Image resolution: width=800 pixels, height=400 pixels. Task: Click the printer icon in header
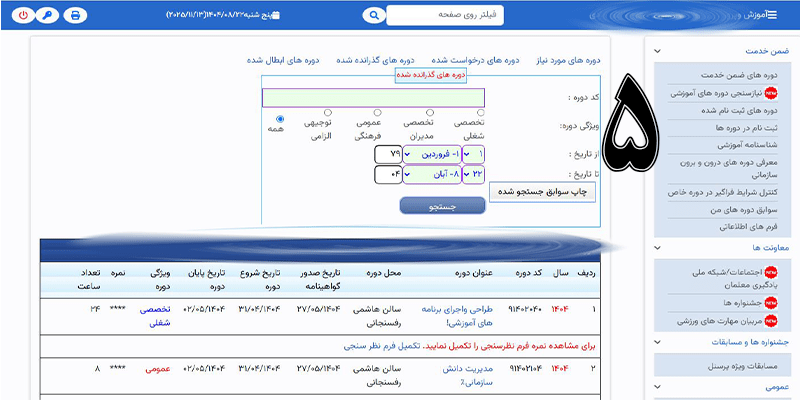tap(76, 15)
